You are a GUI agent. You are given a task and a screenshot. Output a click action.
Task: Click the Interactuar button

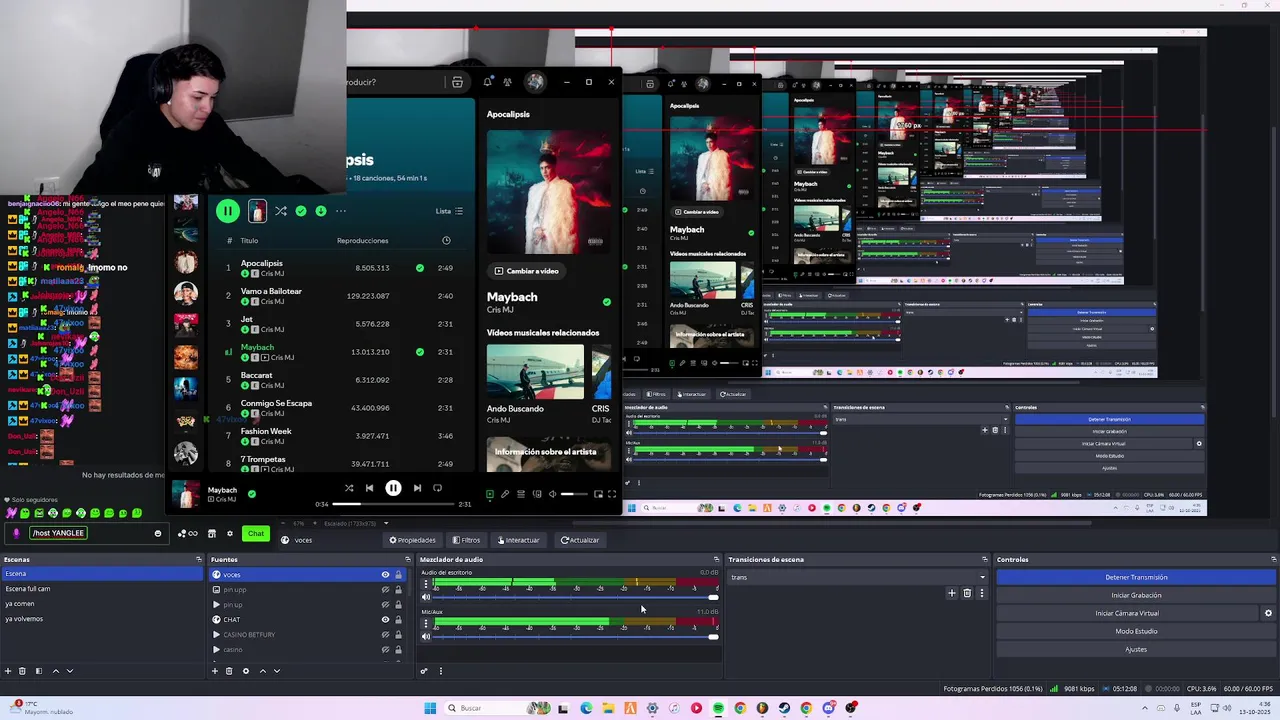point(518,540)
